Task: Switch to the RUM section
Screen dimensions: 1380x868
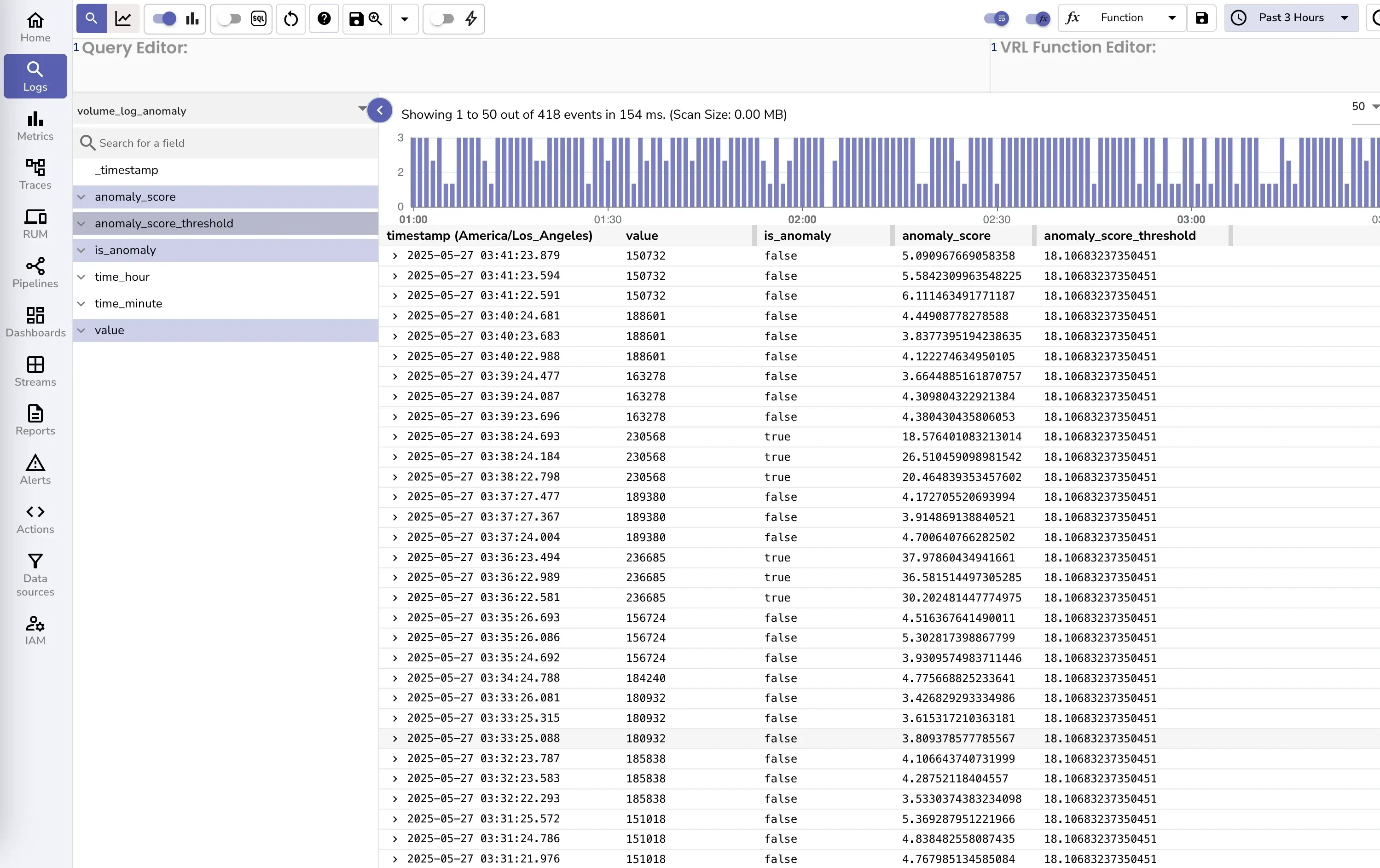Action: tap(35, 224)
